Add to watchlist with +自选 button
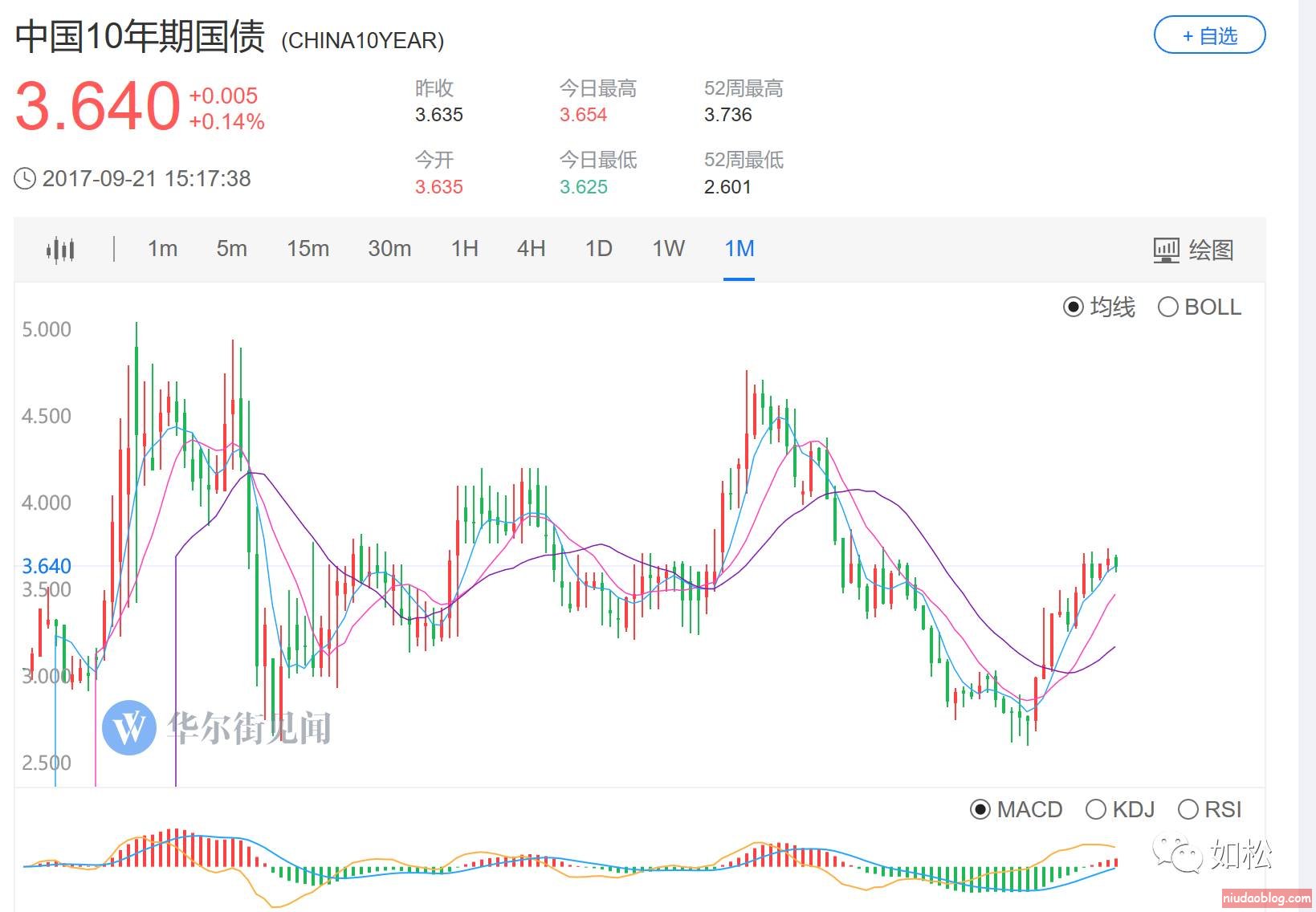This screenshot has width=1316, height=912. pos(1209,36)
